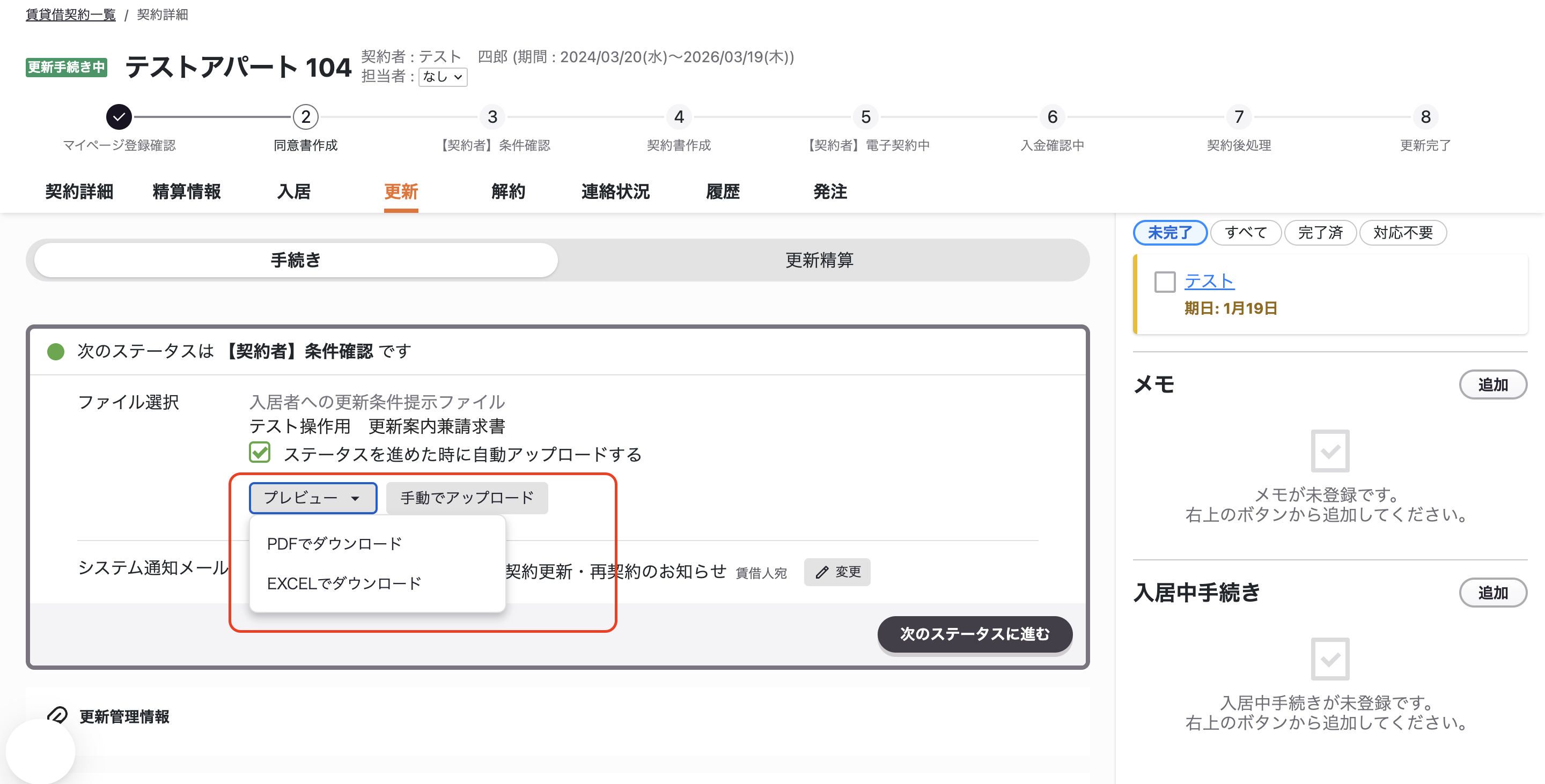Screen dimensions: 1545x784
Task: Click the completed checkmark step icon
Action: 119,117
